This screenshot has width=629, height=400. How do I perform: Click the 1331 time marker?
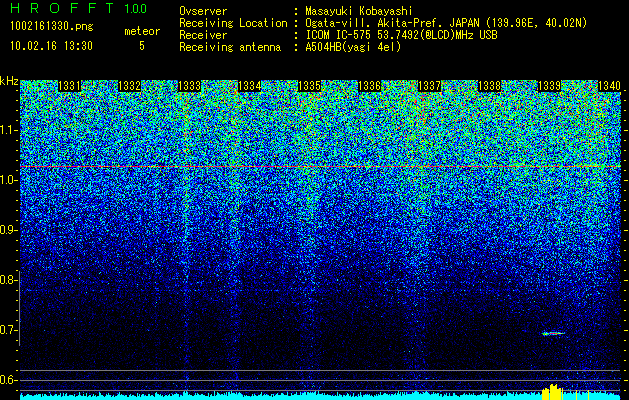click(x=69, y=86)
